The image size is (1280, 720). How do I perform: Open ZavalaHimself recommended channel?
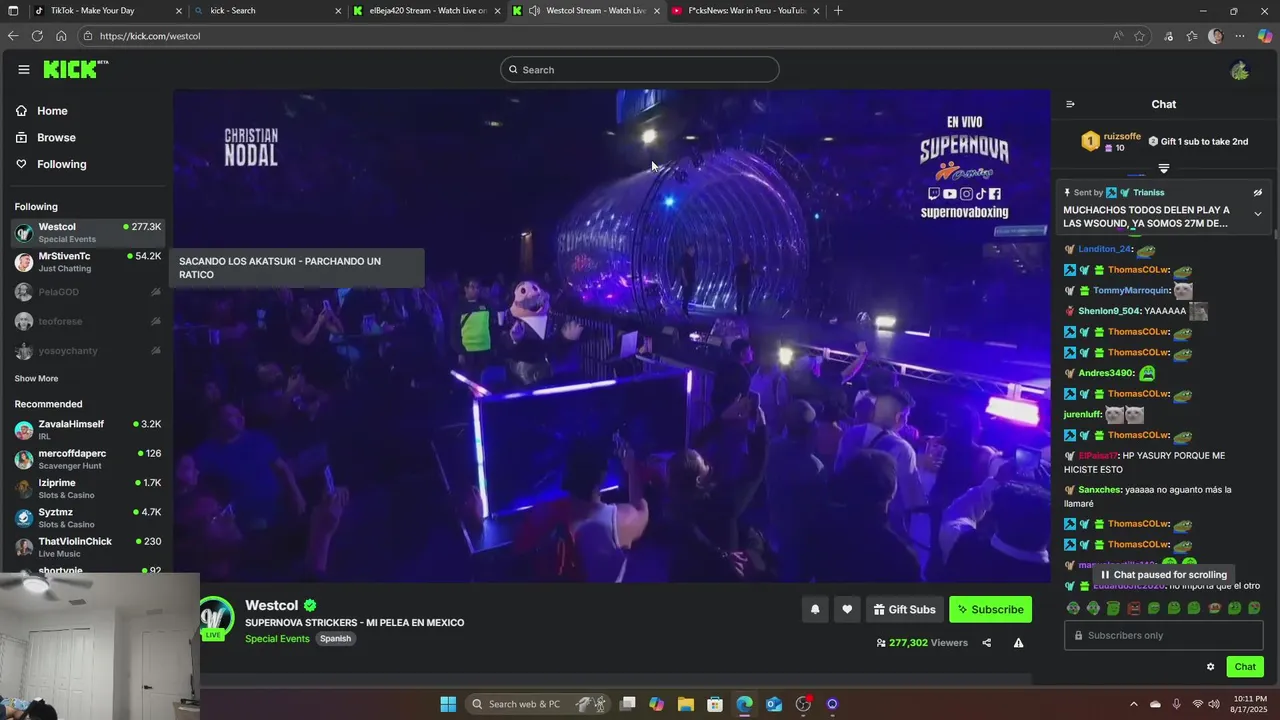coord(88,430)
